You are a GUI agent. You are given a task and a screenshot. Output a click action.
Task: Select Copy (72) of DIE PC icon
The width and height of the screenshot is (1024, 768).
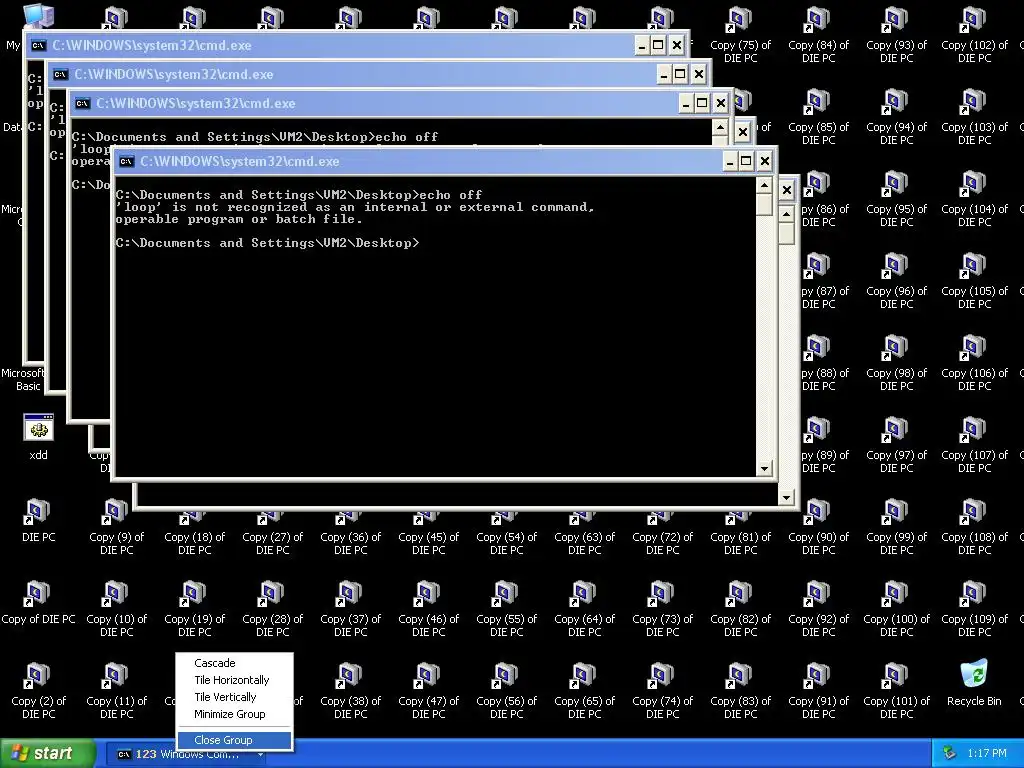point(662,534)
